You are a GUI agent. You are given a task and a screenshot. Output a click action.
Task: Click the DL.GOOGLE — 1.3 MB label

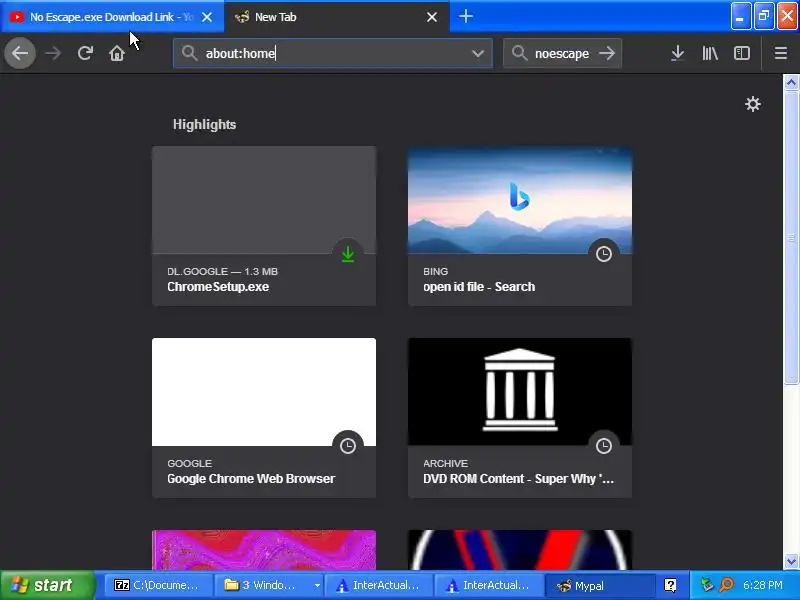[222, 271]
